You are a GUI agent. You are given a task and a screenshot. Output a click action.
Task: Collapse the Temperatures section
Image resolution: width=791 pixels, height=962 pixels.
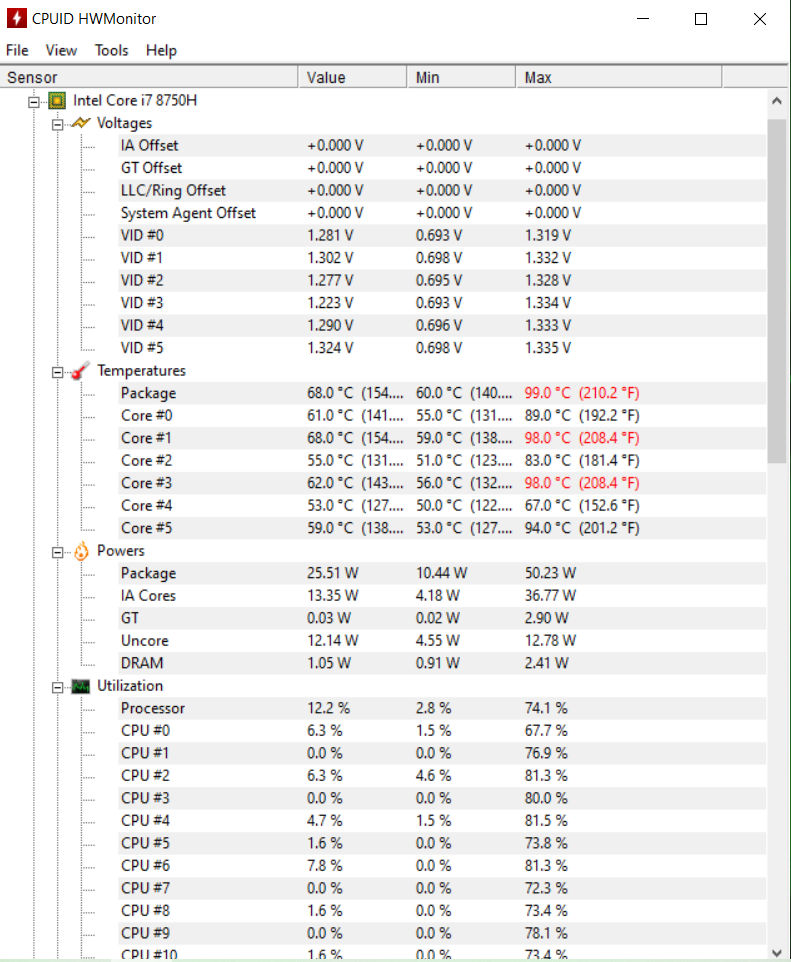coord(58,371)
